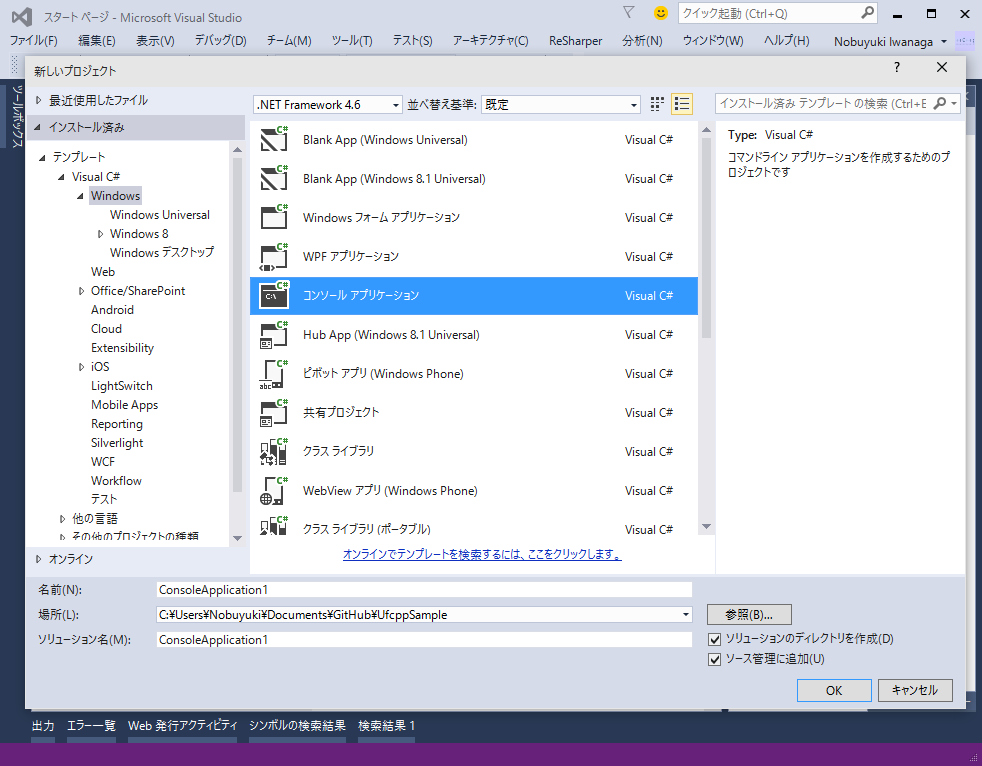The image size is (982, 766).
Task: Expand the 最近使用したファイル section
Action: point(39,100)
